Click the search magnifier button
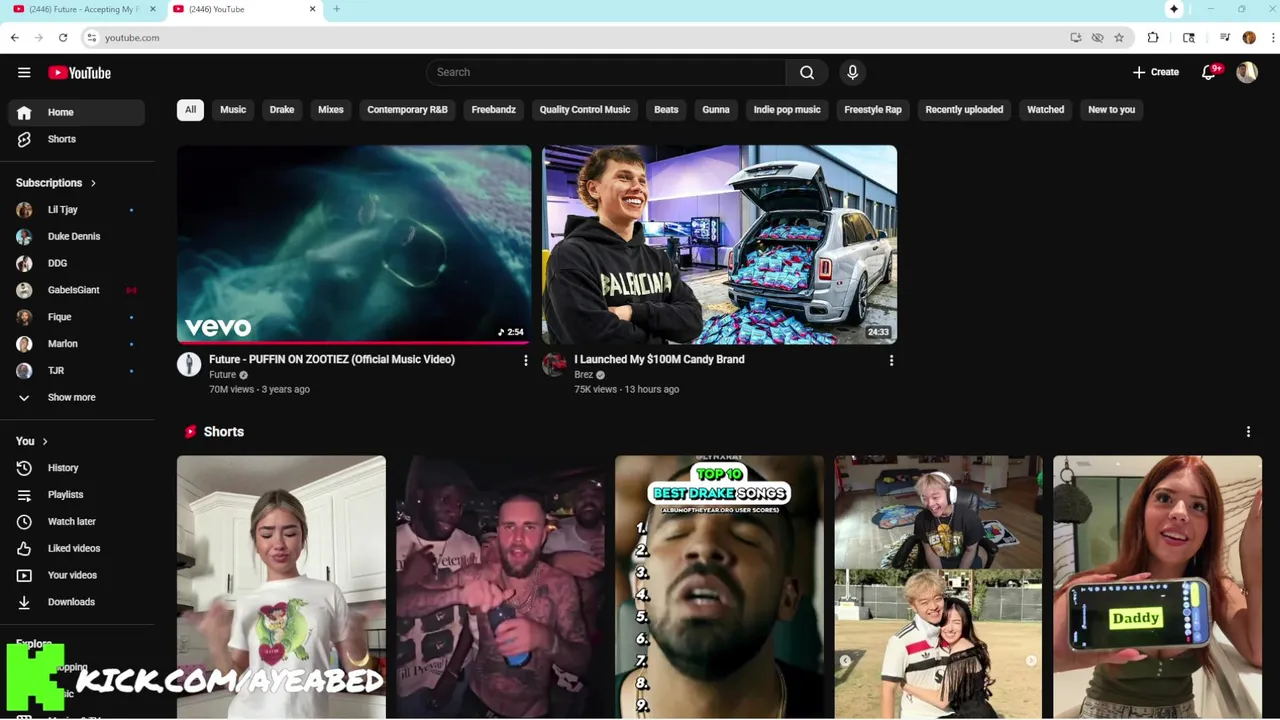 coord(807,72)
